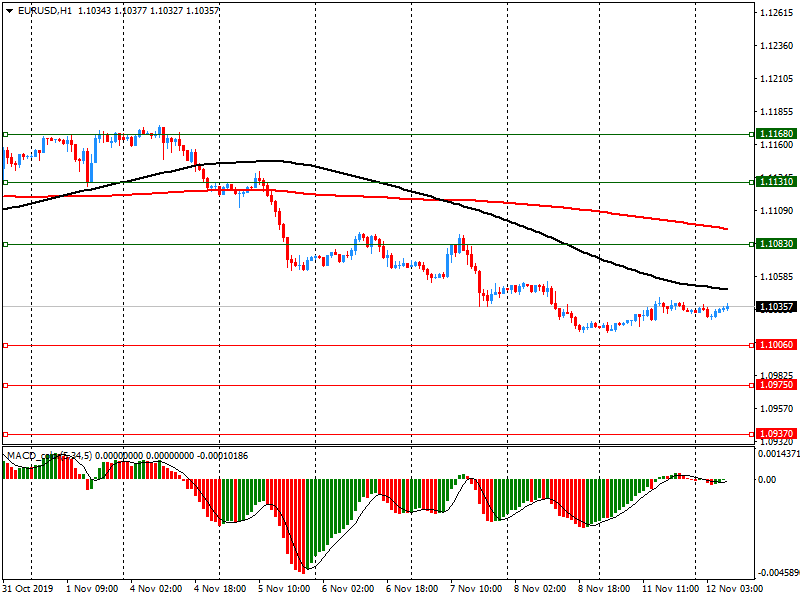Select the 1.11310 green level handle on left

5,182
